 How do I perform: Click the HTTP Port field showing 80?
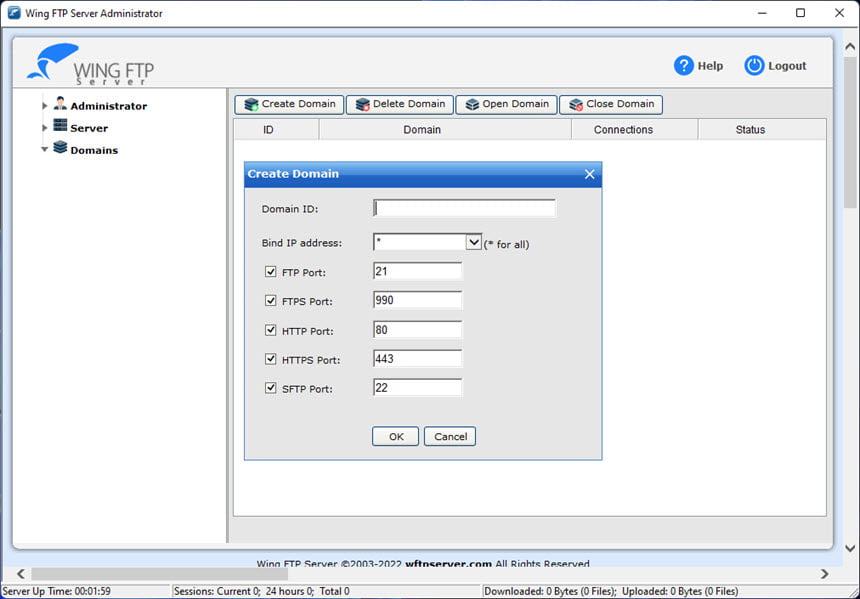(x=417, y=330)
